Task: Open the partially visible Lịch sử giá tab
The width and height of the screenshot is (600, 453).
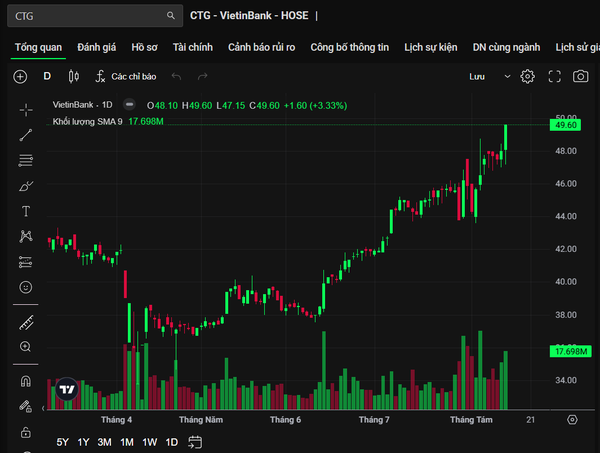Action: point(577,47)
